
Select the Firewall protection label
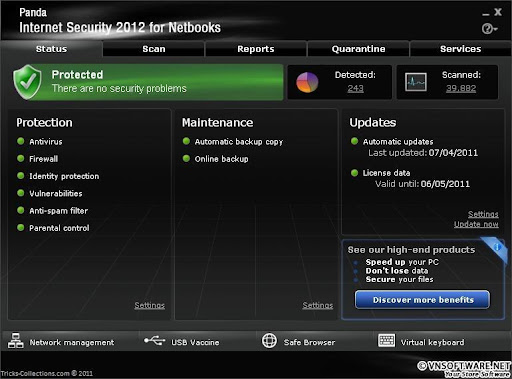(x=43, y=159)
